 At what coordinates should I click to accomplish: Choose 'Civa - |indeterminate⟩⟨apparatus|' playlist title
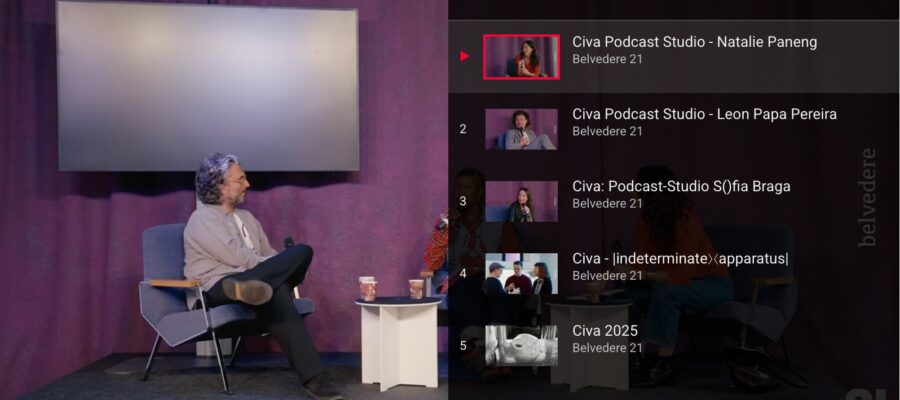click(x=680, y=258)
